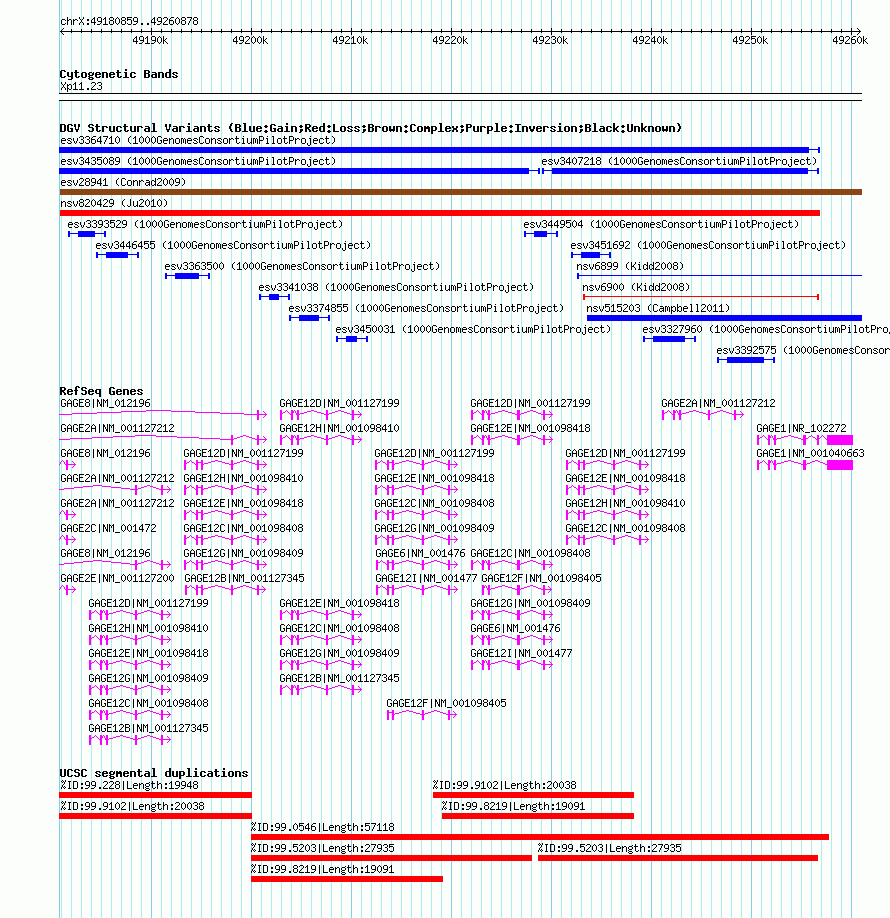Click the %ID:99.228|Length:19948 duplication bar
Viewport: 890px width, 918px height.
[x=155, y=795]
